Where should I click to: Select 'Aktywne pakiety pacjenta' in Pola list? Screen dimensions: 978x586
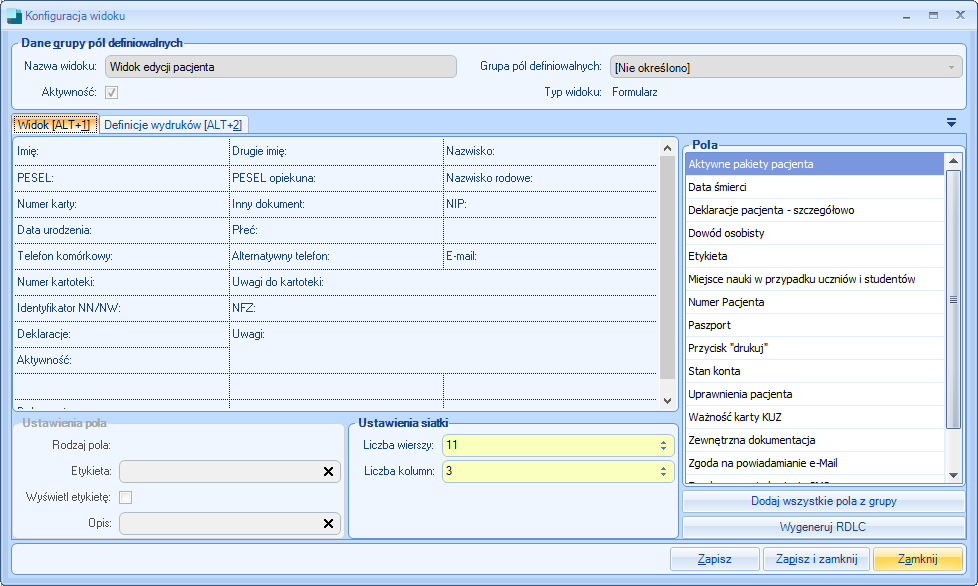point(815,164)
